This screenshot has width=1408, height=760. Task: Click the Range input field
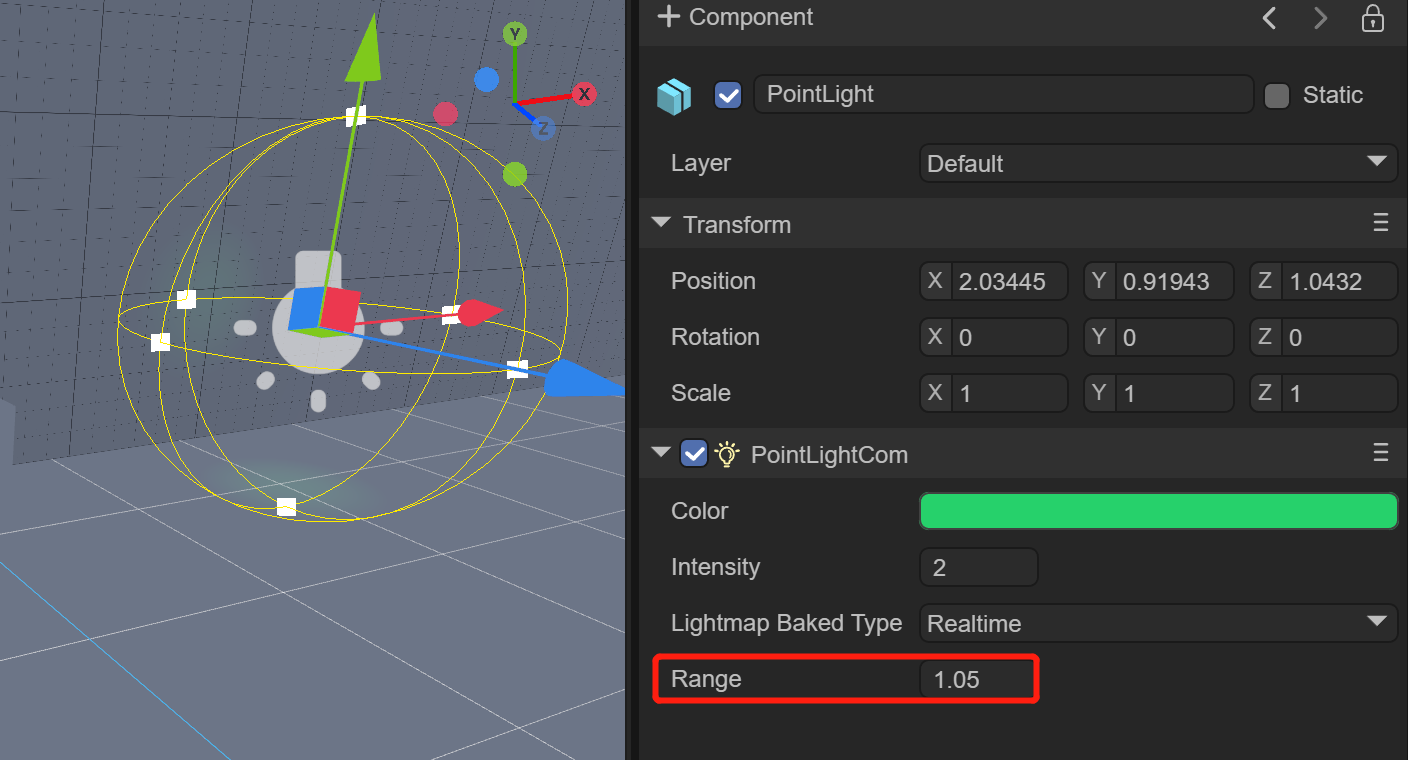(x=978, y=680)
